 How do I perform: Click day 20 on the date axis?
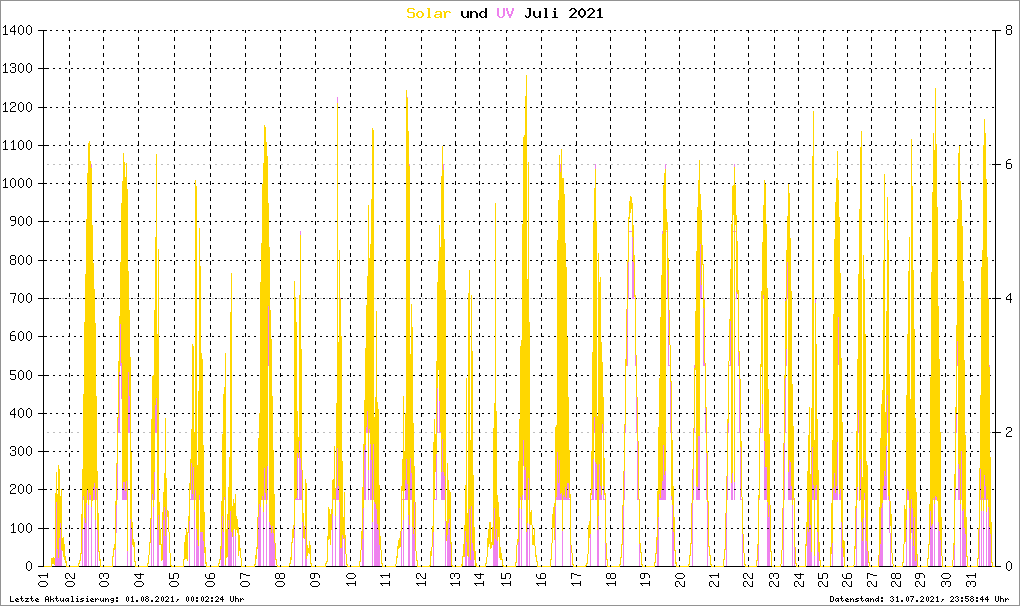coord(679,581)
